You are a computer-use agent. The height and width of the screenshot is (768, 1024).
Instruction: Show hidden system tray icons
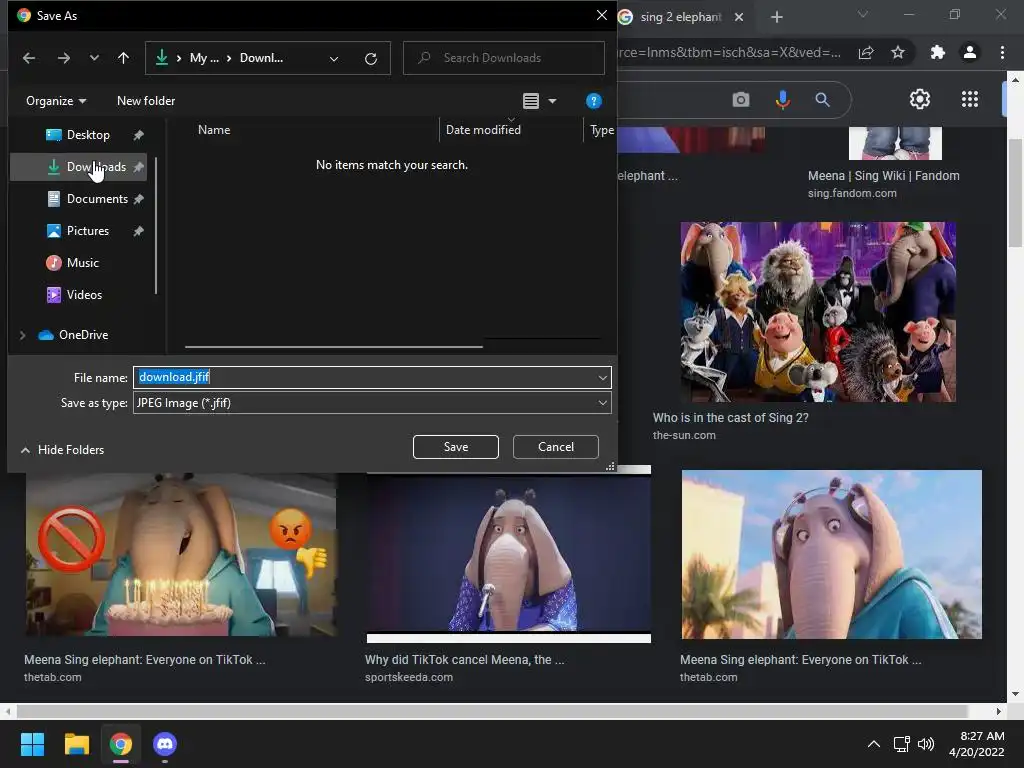pyautogui.click(x=873, y=744)
